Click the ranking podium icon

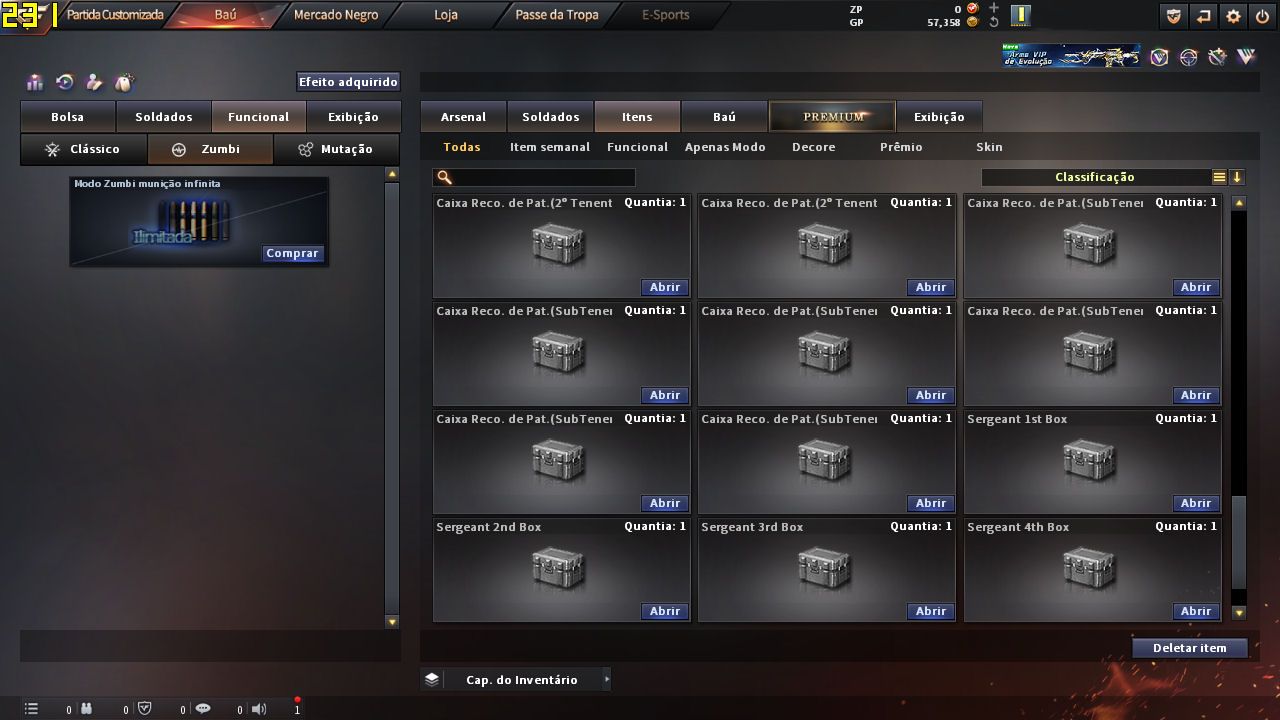(x=35, y=83)
